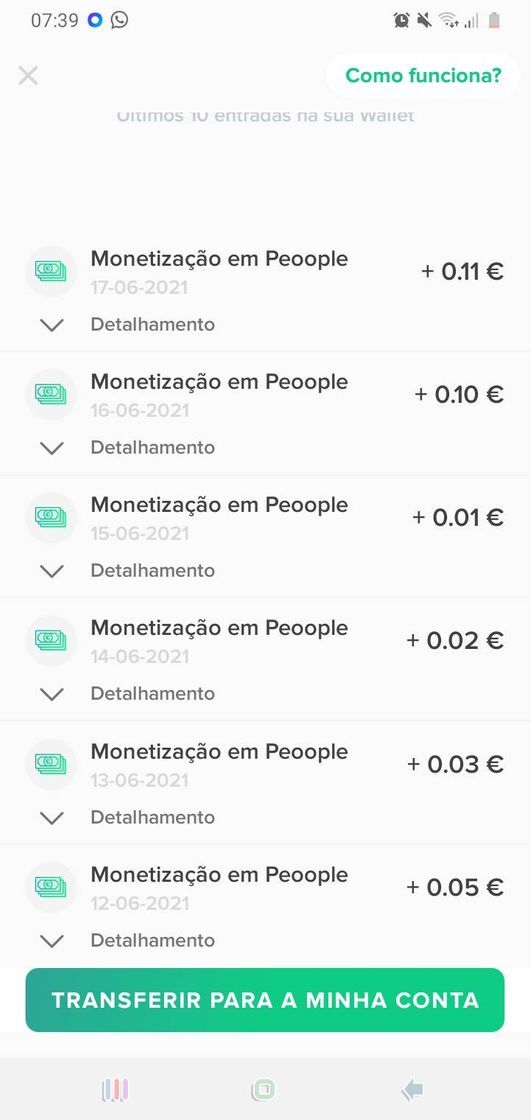Expand Detalhamento chevron for 15-06-2021 entry
The image size is (531, 1120).
tap(52, 571)
